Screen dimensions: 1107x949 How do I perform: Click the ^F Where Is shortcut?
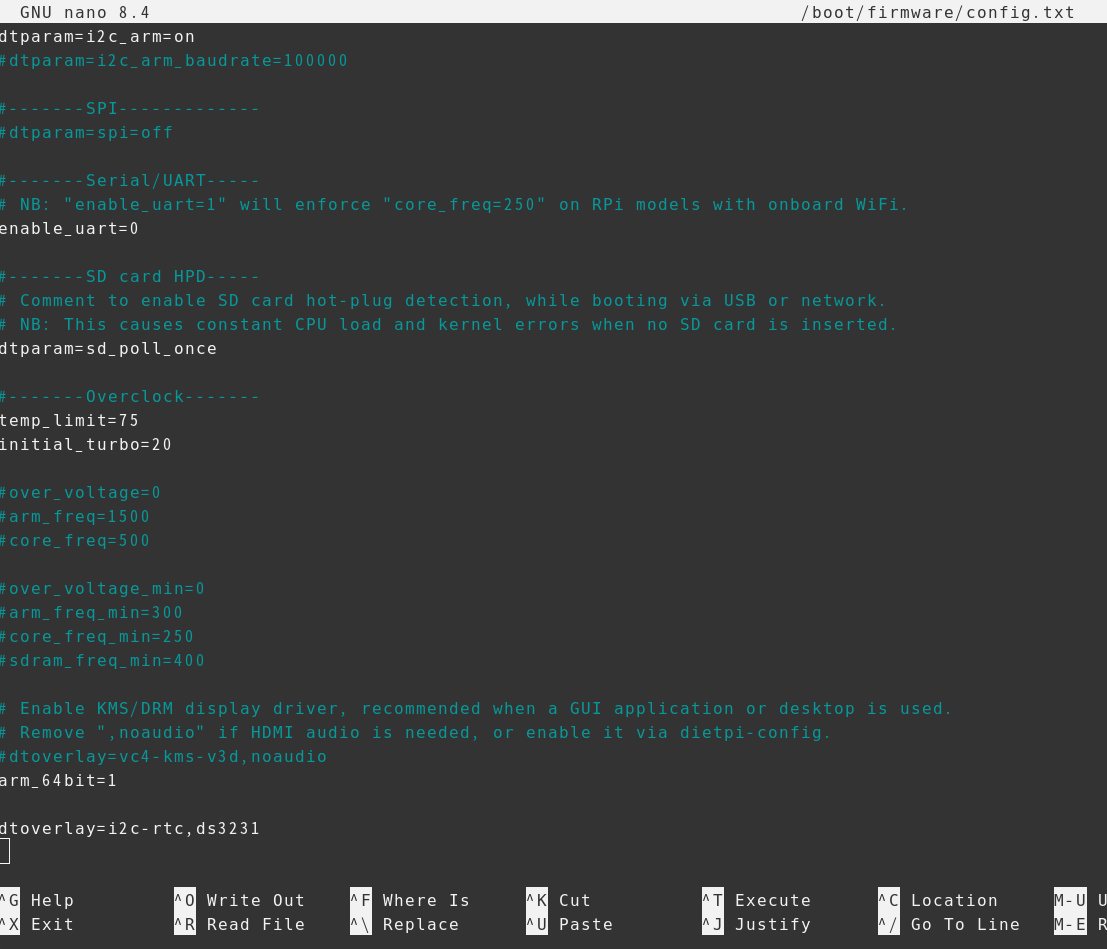pyautogui.click(x=409, y=900)
